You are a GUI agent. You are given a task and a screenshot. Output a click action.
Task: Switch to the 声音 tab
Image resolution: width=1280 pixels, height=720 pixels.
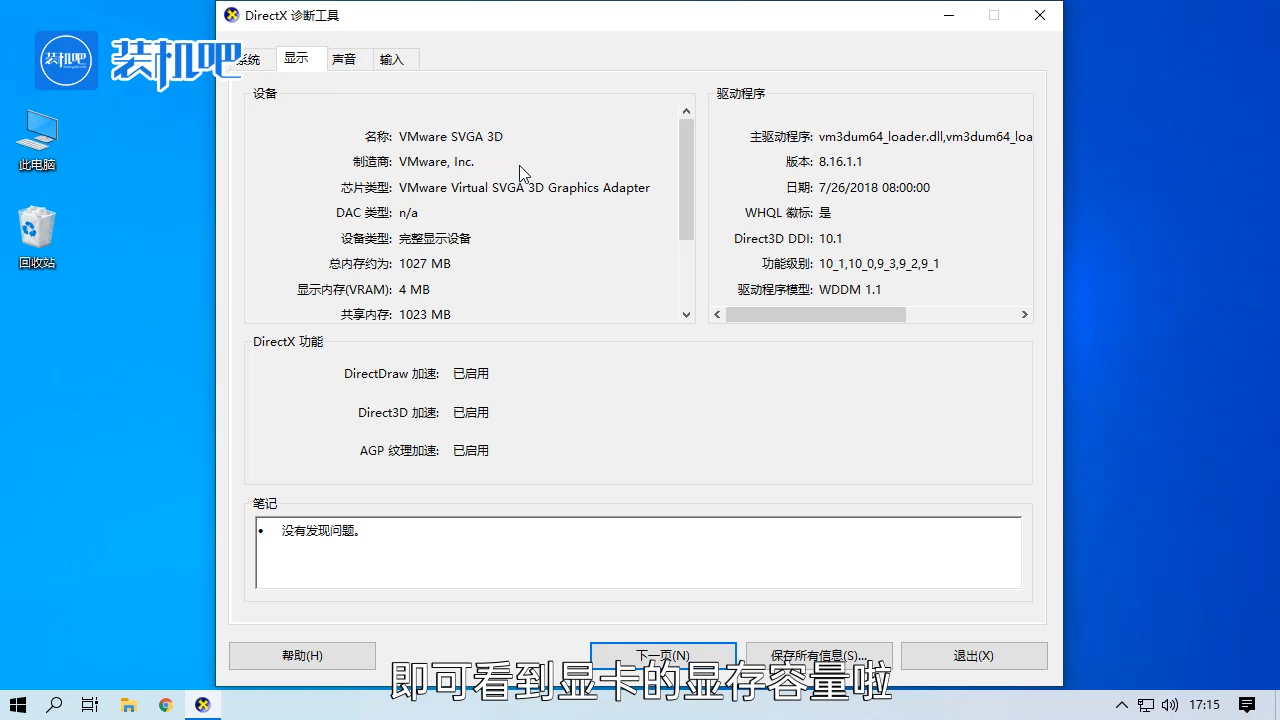(343, 59)
